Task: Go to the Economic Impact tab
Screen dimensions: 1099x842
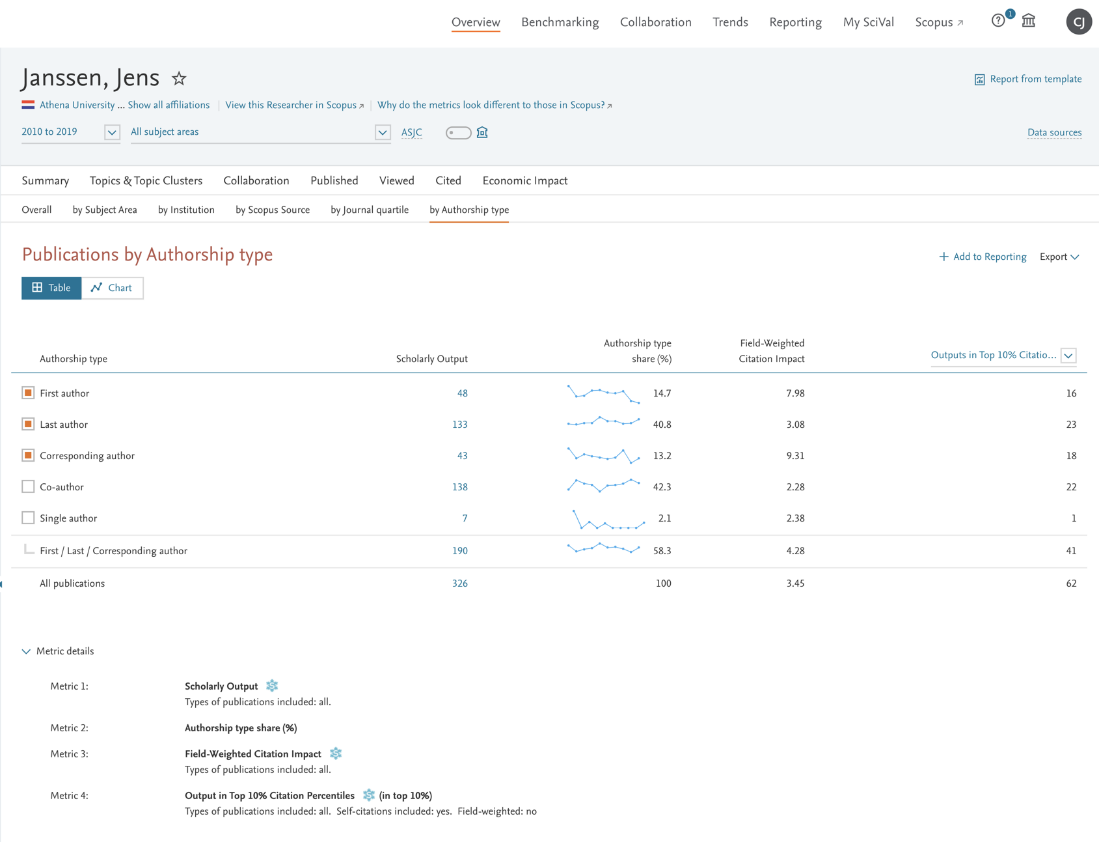Action: point(525,180)
